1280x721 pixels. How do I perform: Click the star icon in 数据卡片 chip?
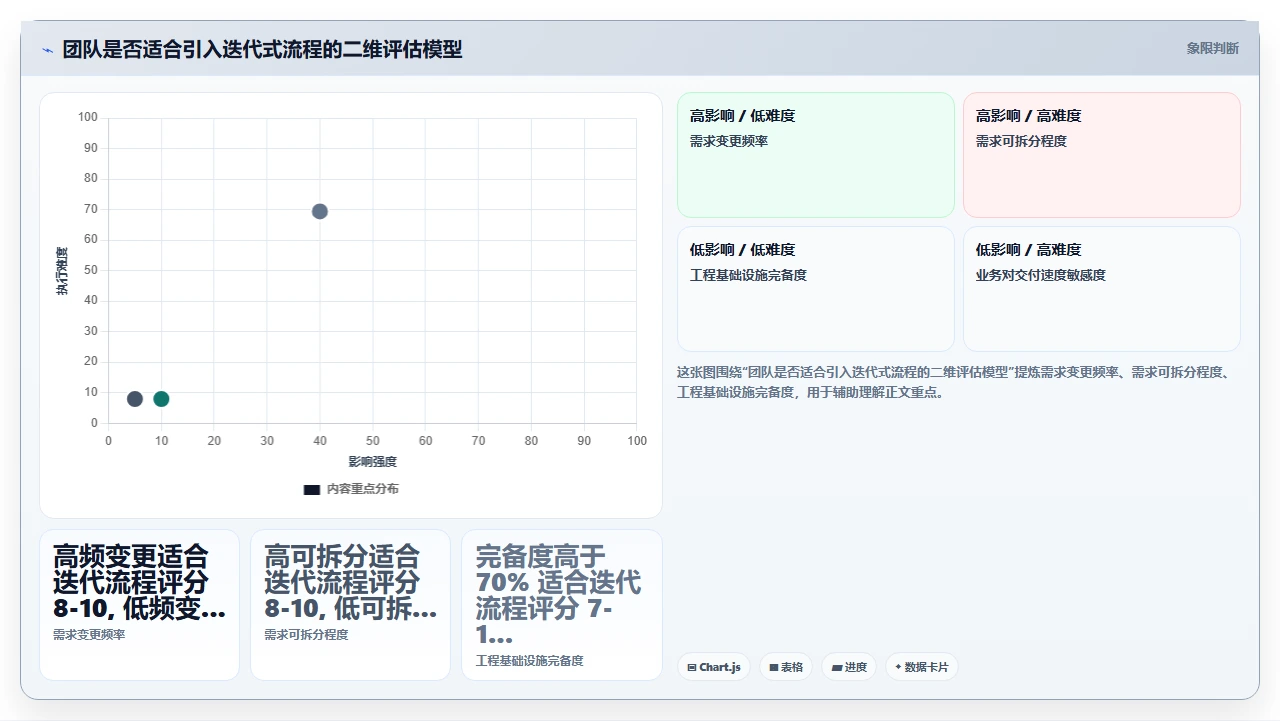click(x=898, y=667)
